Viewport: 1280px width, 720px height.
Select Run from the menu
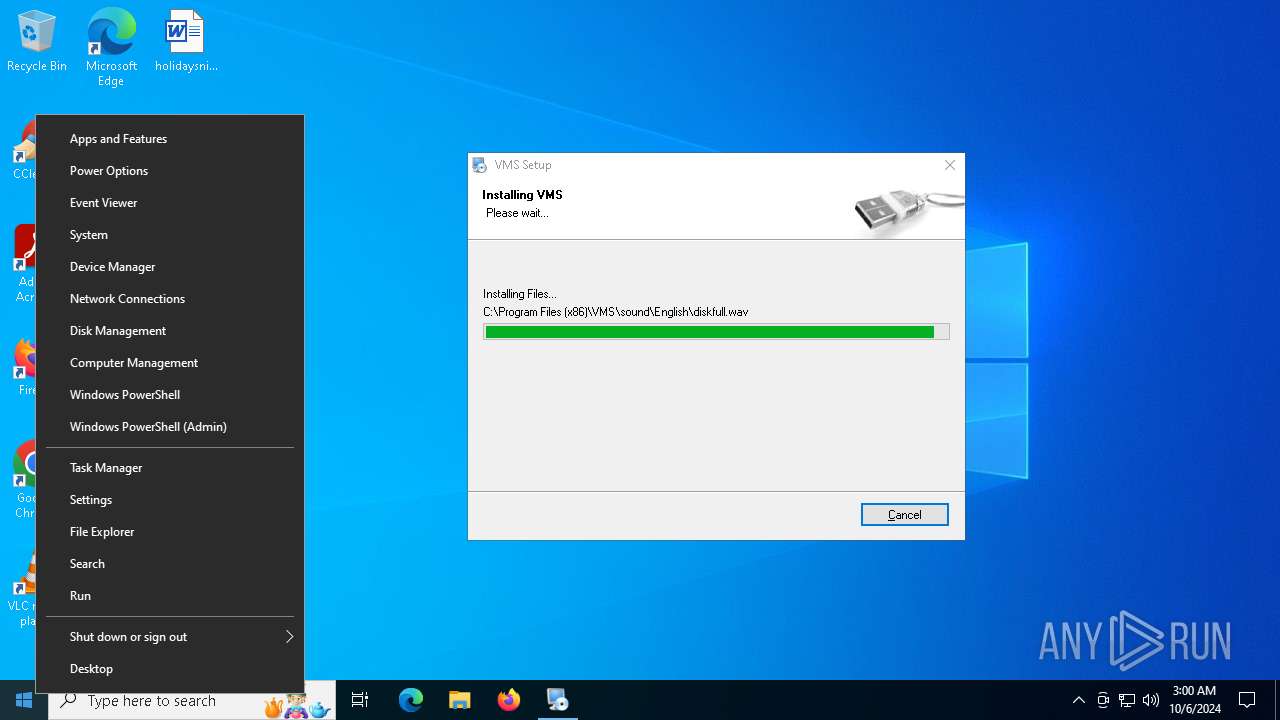point(170,596)
